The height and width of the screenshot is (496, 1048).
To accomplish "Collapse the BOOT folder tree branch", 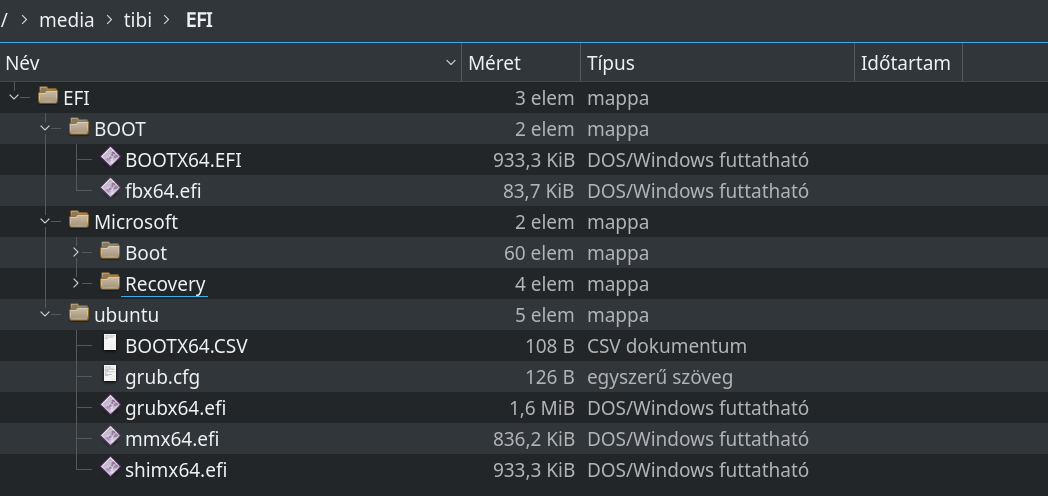I will point(45,128).
